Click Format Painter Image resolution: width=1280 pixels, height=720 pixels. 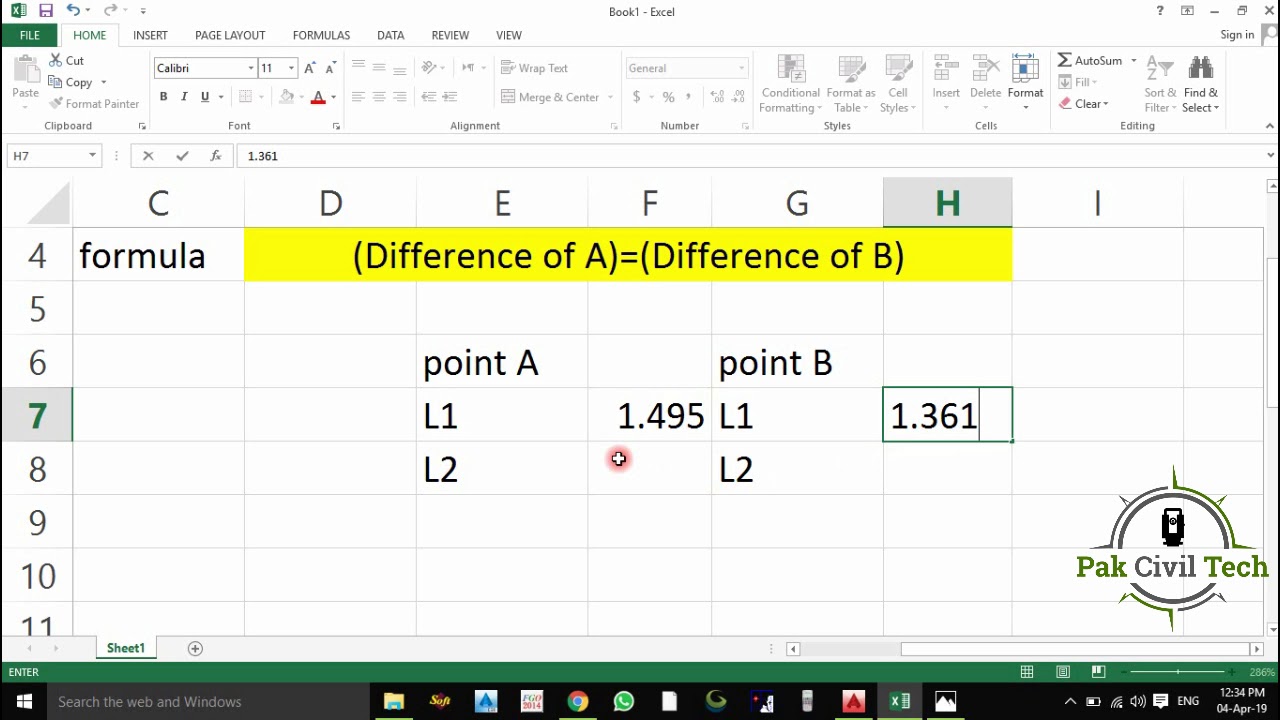click(94, 104)
